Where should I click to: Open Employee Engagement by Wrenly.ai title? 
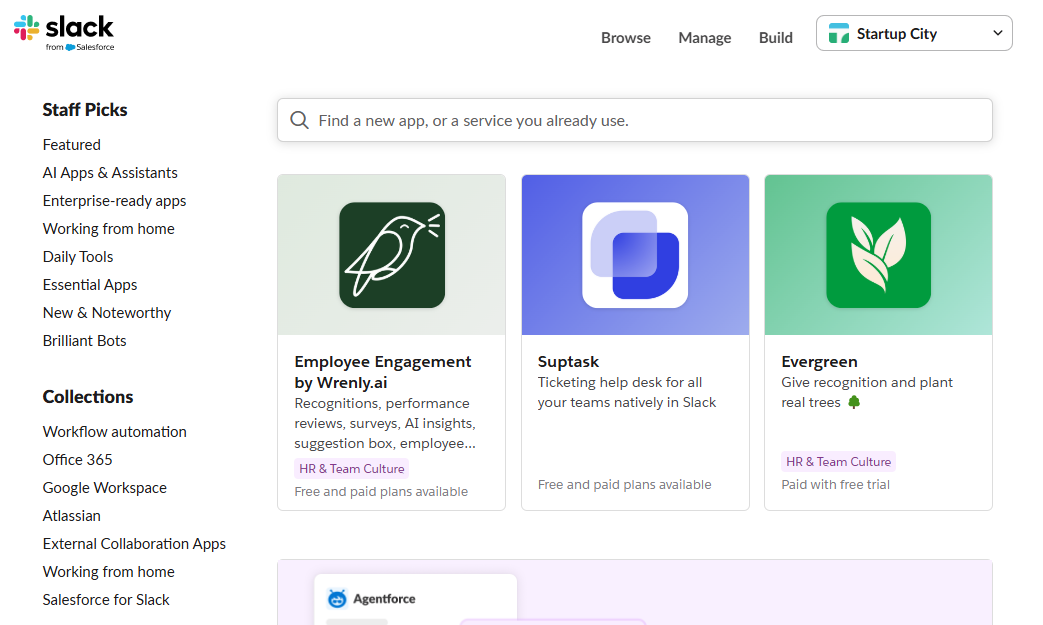383,372
